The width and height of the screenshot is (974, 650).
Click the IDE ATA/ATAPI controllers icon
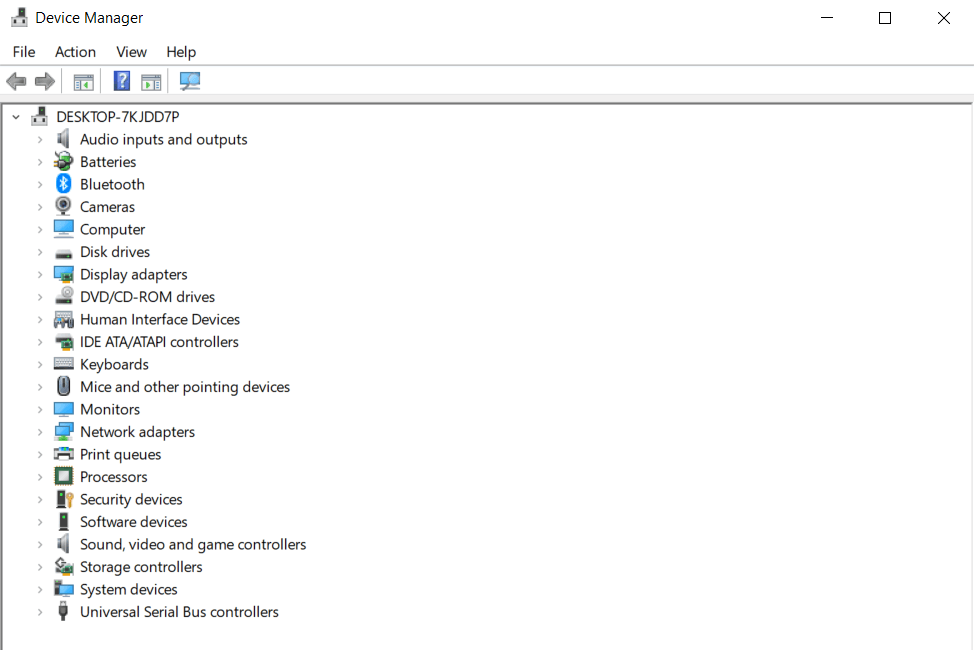[x=63, y=342]
